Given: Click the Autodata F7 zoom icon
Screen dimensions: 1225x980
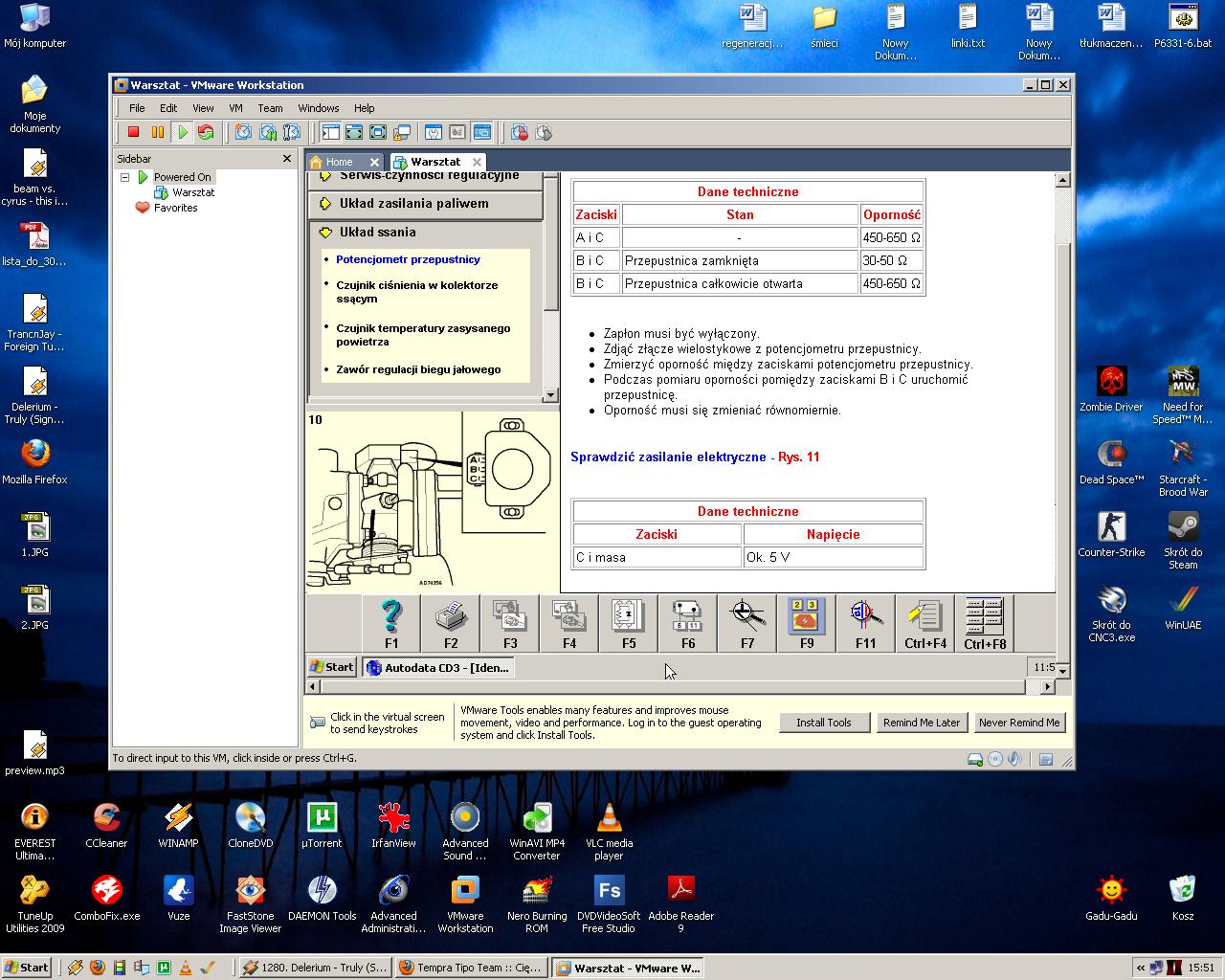Looking at the screenshot, I should [747, 623].
